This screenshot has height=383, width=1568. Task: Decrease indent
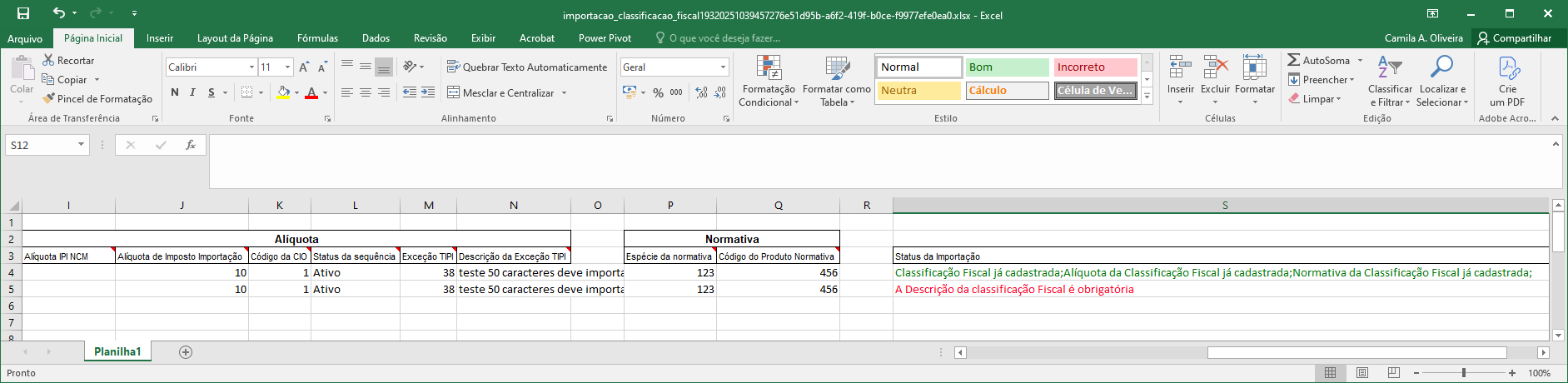click(x=410, y=92)
